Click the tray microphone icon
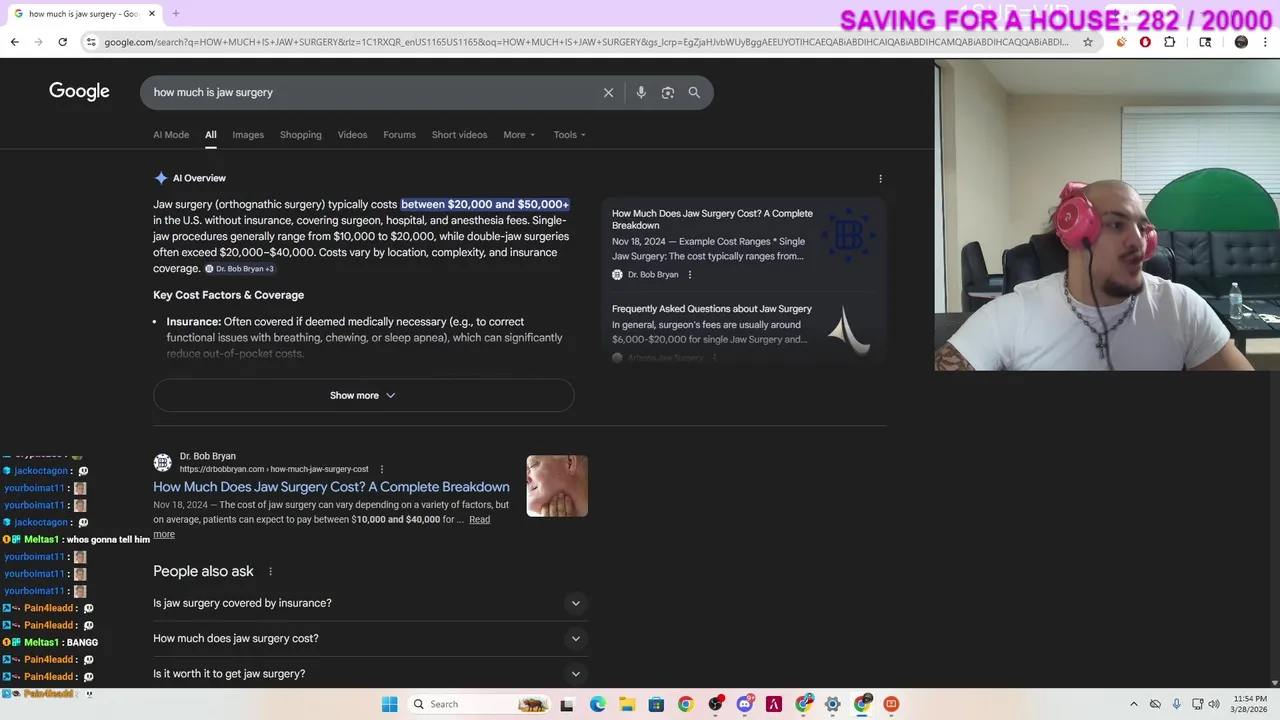 tap(1176, 704)
